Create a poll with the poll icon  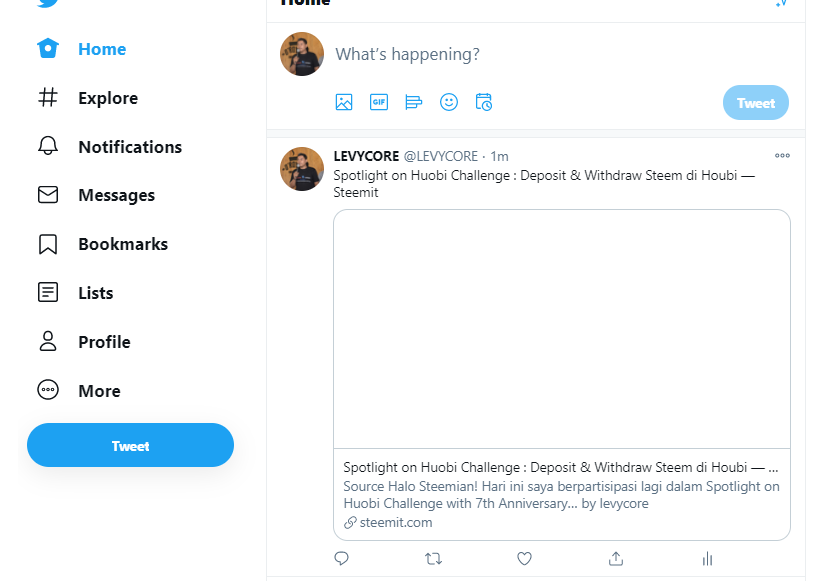[414, 102]
